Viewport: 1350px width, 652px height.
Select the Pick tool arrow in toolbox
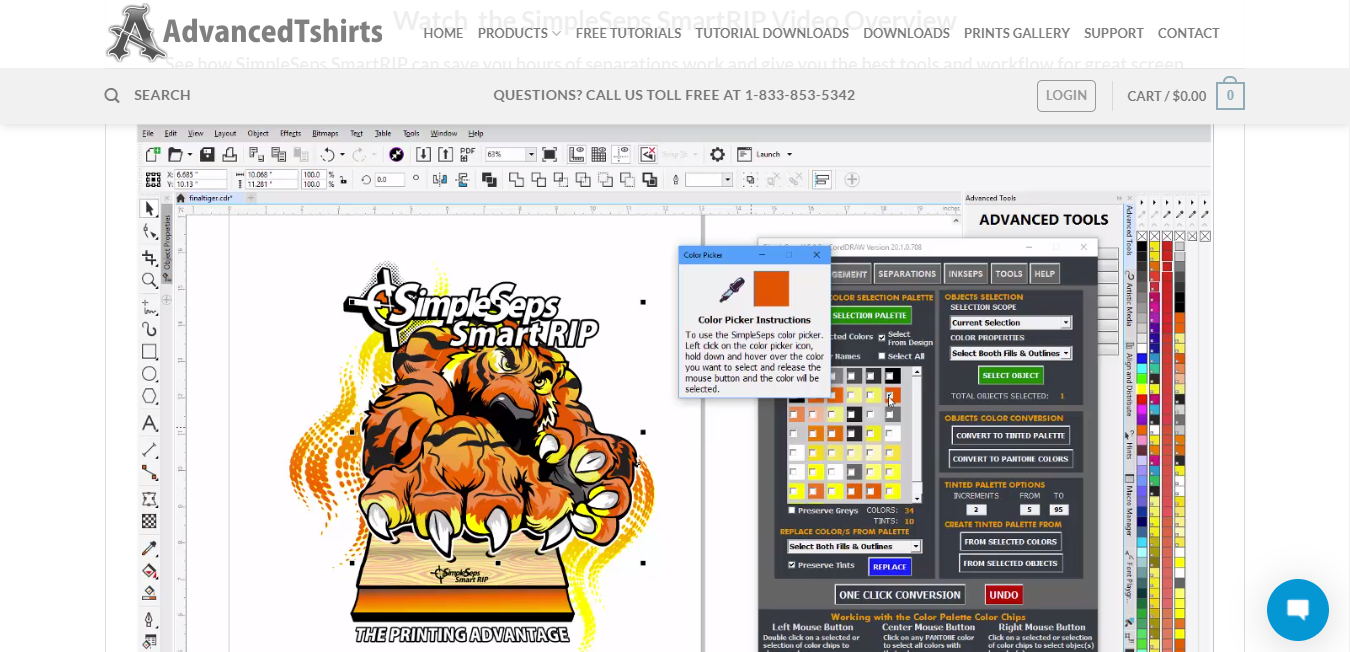pos(149,208)
